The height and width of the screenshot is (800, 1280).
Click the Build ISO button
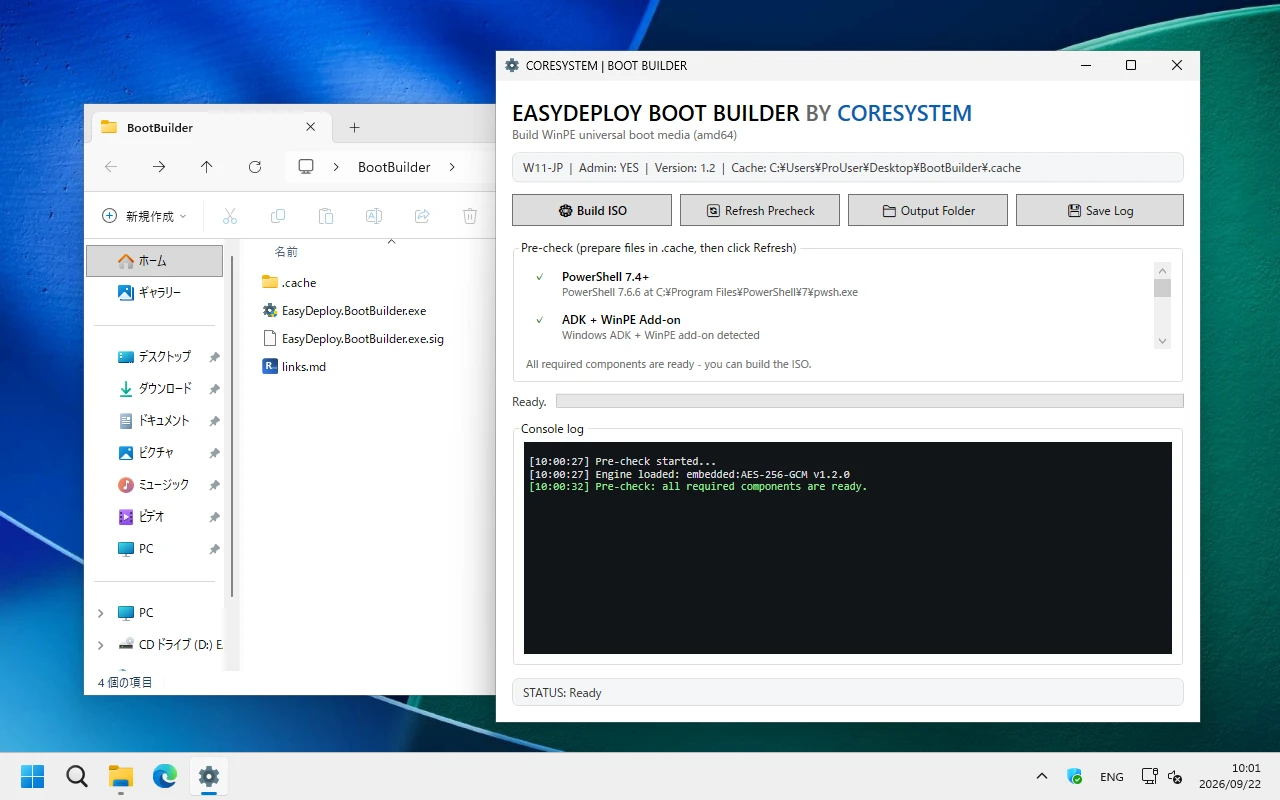pyautogui.click(x=592, y=210)
